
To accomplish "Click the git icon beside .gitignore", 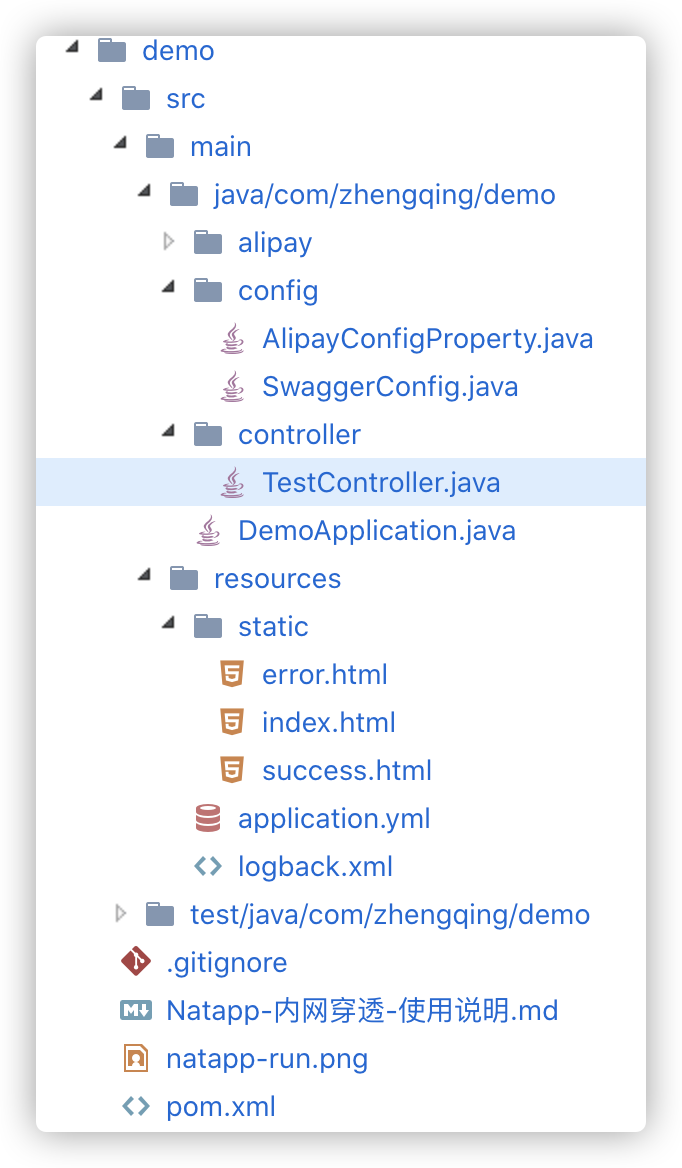I will coord(136,962).
